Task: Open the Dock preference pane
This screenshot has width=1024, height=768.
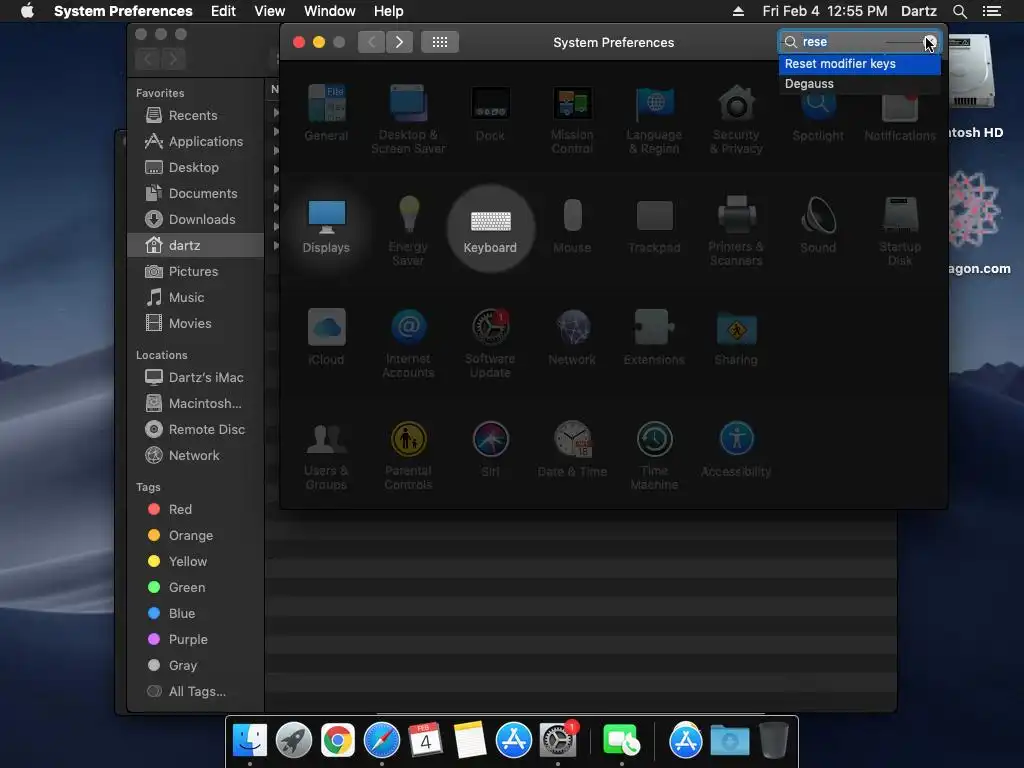Action: point(490,113)
